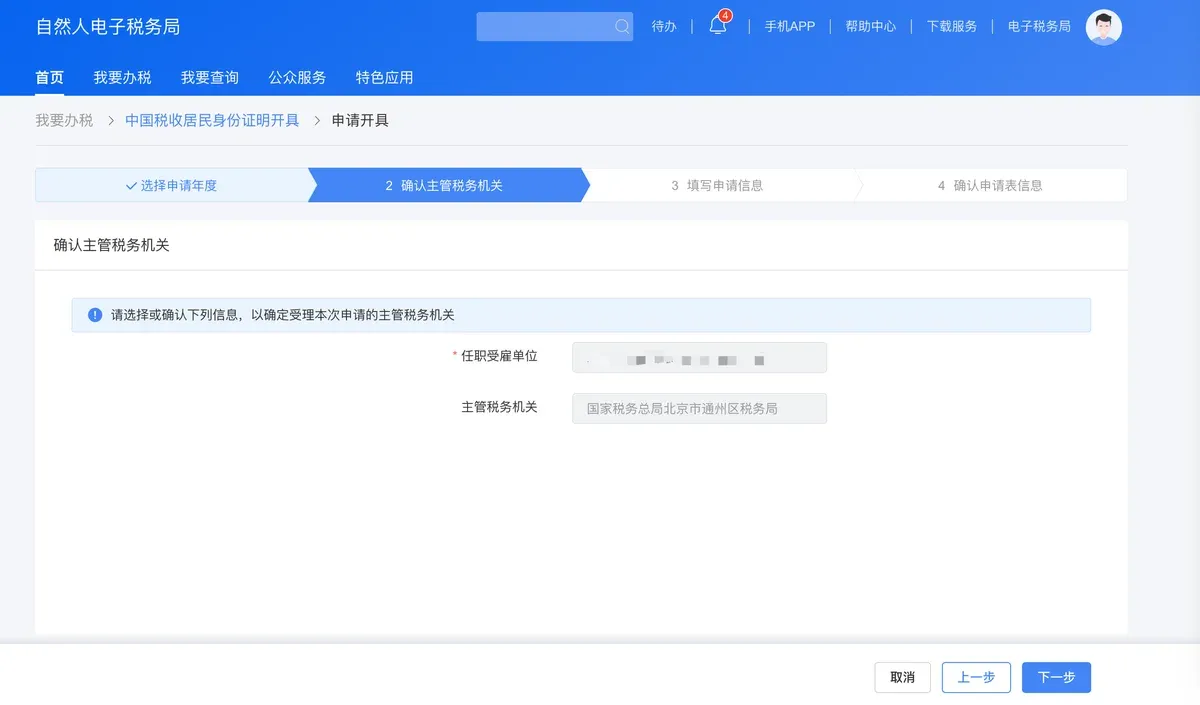Screen dimensions: 1200x705
Task: Switch to the 首页 tab
Action: point(49,76)
